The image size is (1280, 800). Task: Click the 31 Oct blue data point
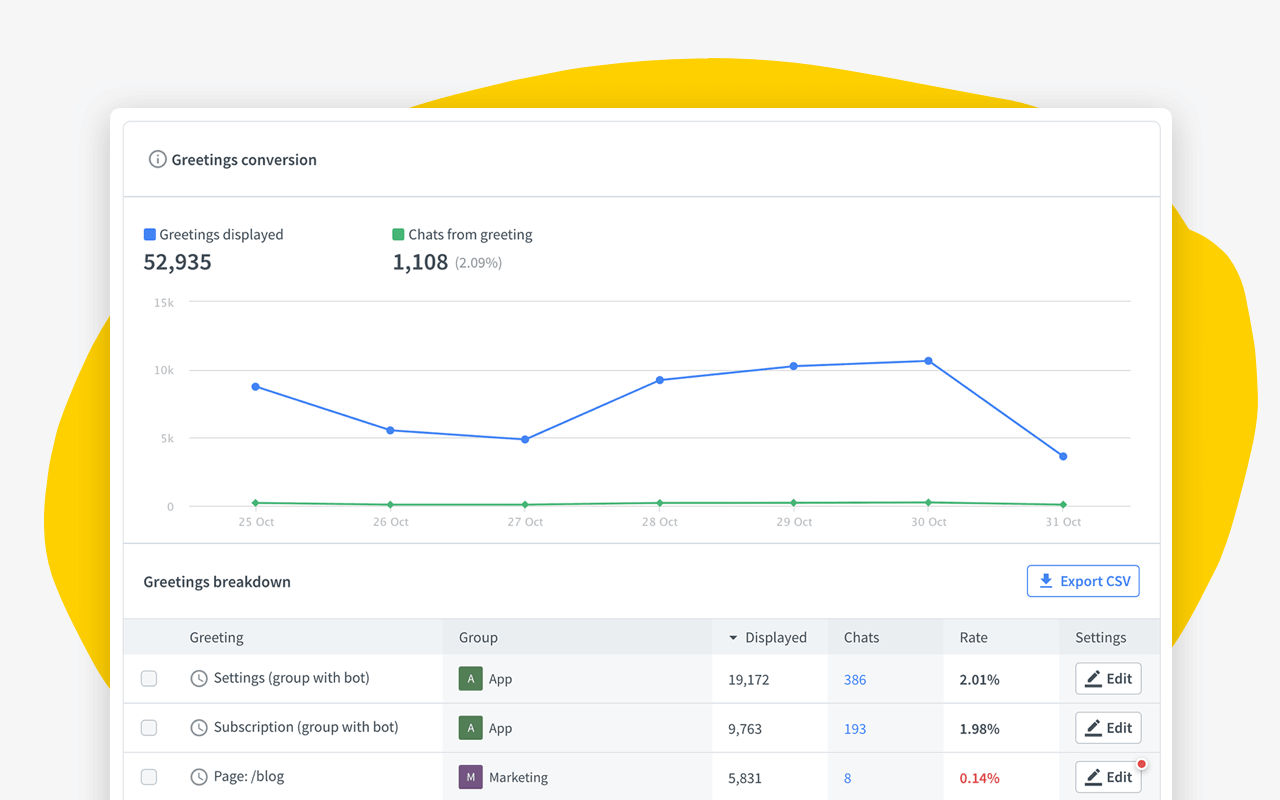1063,456
